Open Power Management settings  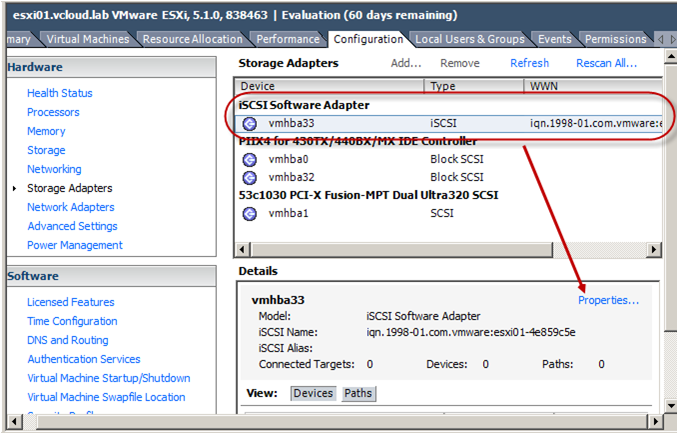click(75, 245)
